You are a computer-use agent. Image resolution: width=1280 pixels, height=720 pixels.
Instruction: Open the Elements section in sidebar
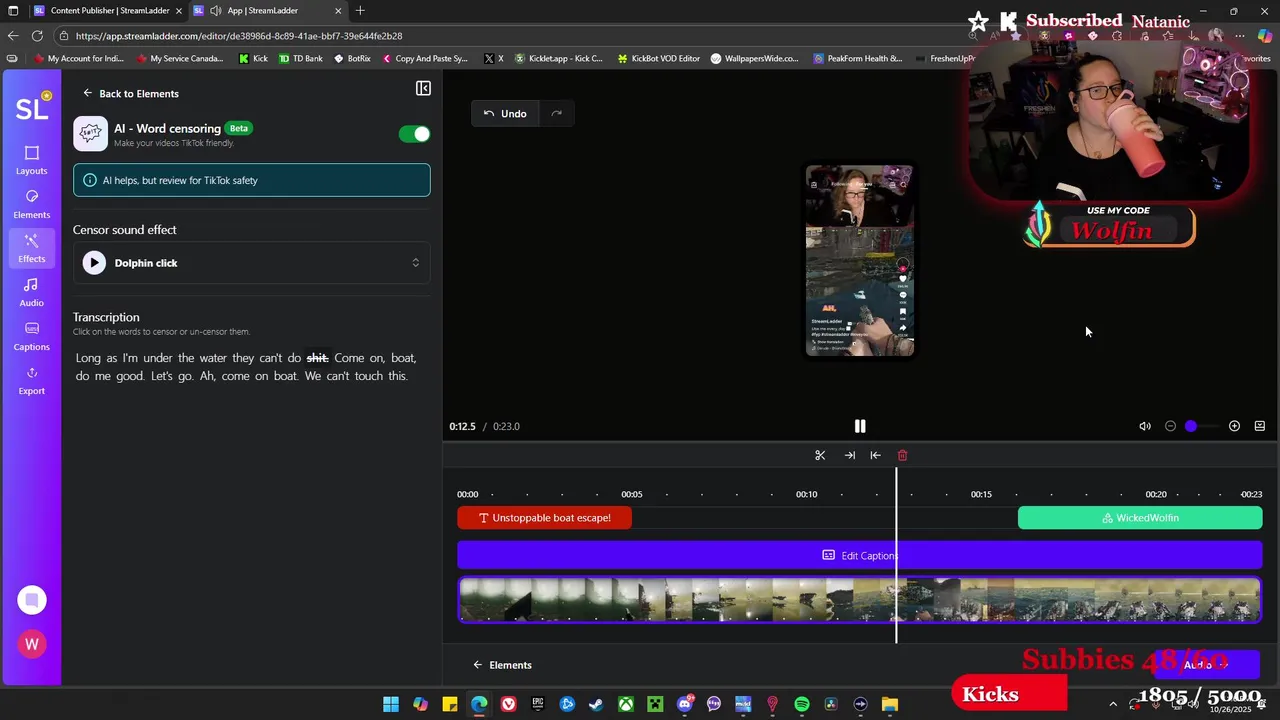click(x=31, y=204)
